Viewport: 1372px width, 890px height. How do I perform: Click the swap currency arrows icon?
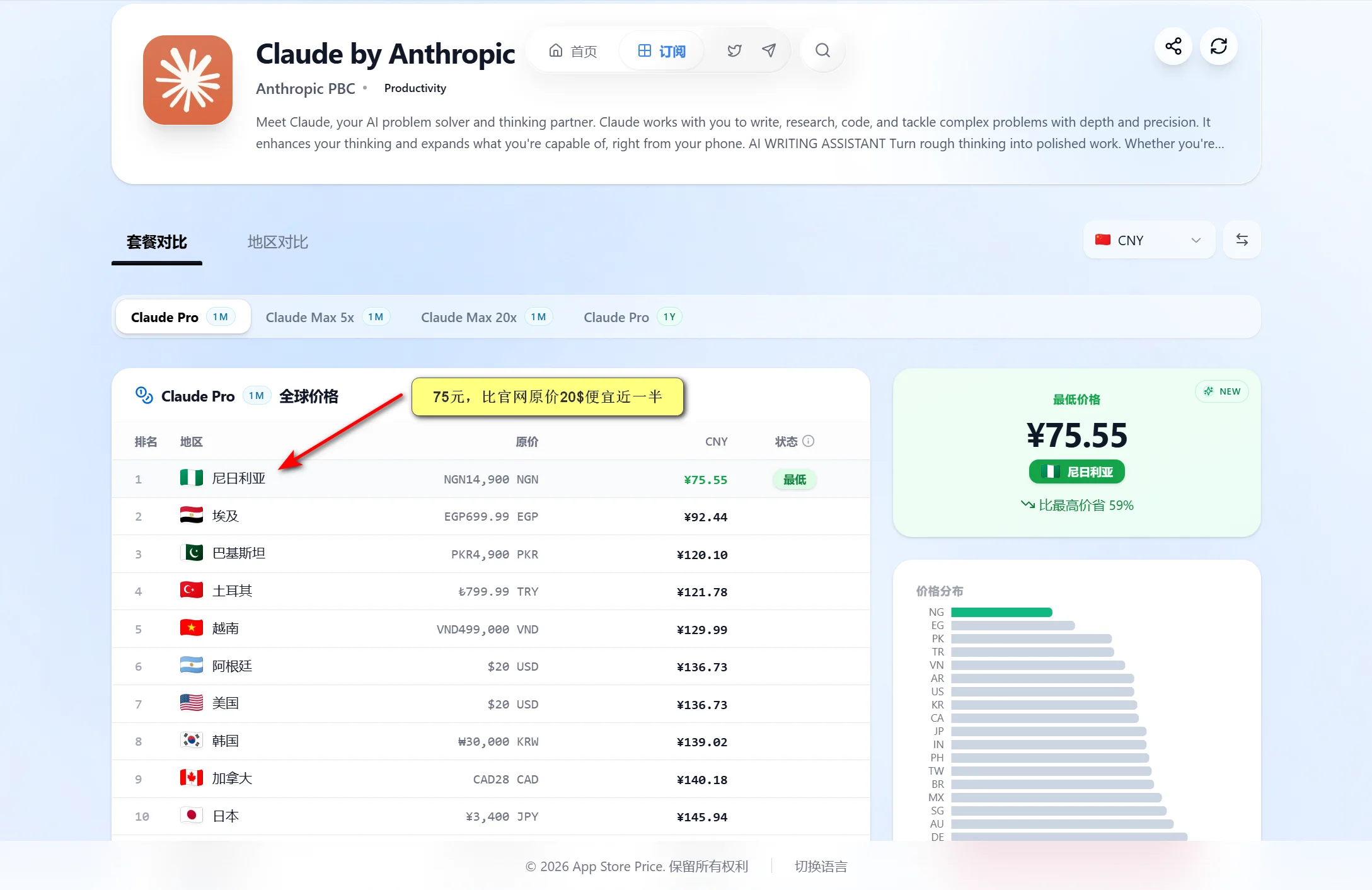[1242, 240]
